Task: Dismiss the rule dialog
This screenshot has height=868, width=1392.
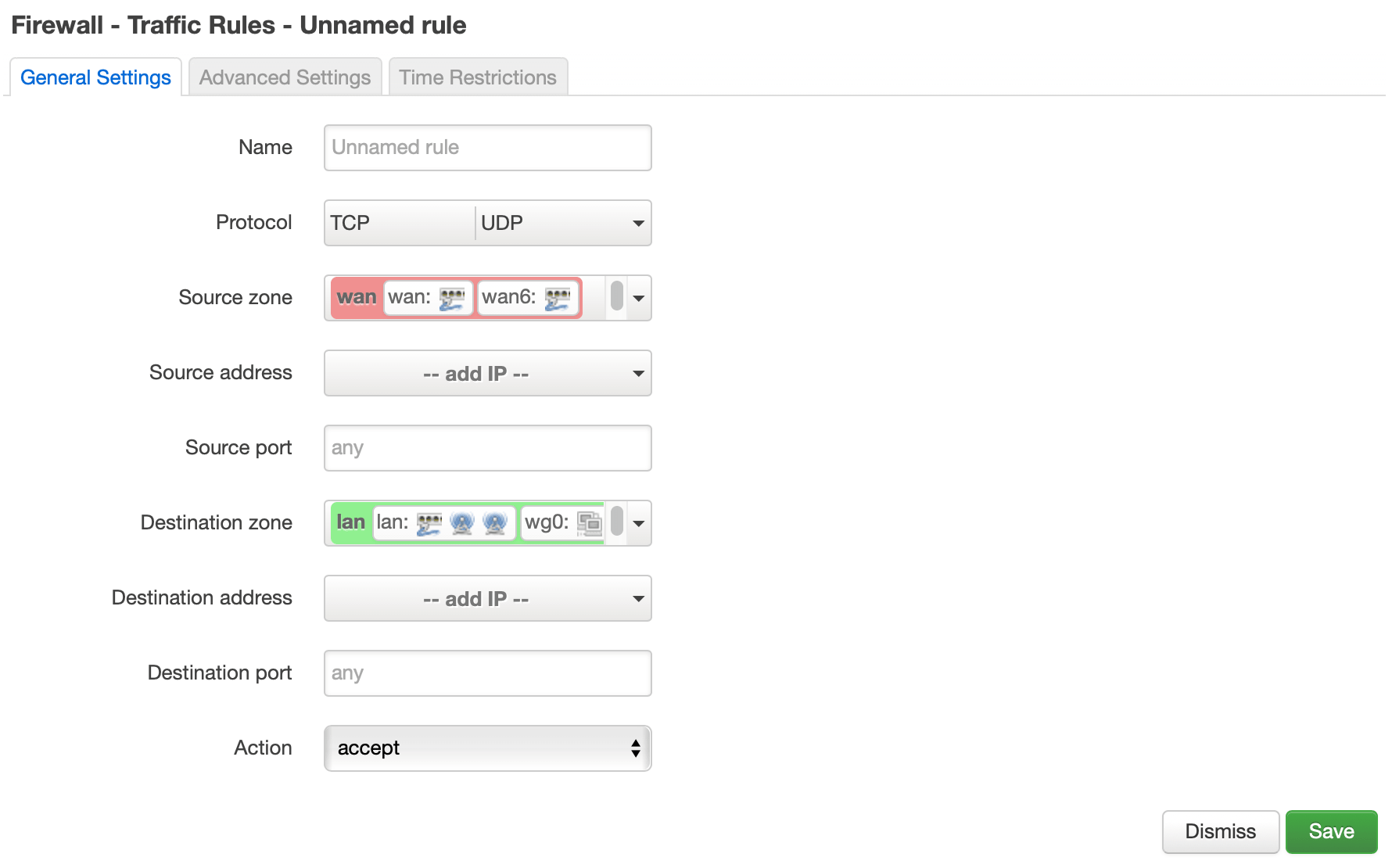Action: pos(1220,831)
